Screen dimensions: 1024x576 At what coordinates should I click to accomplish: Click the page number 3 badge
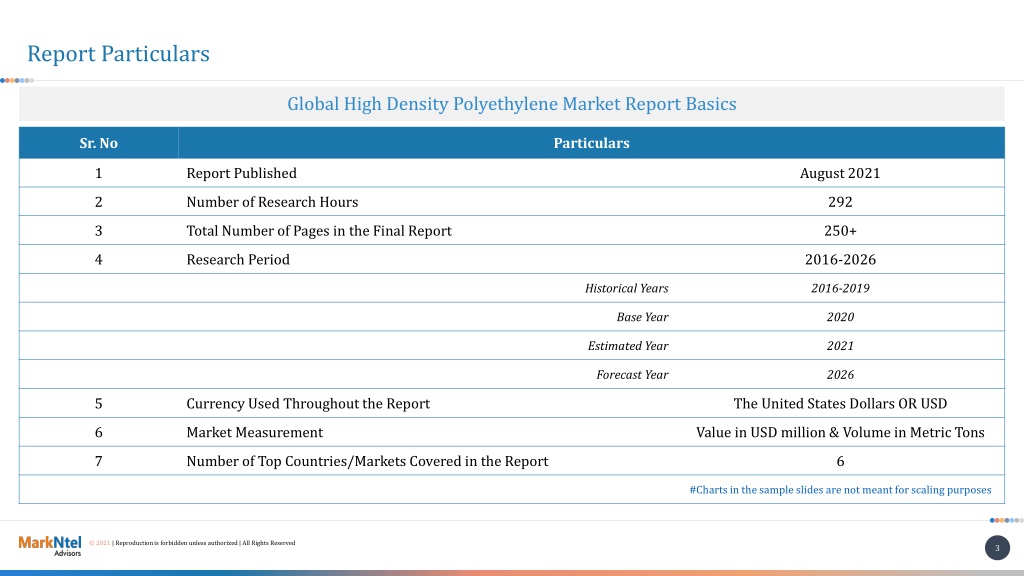[997, 548]
